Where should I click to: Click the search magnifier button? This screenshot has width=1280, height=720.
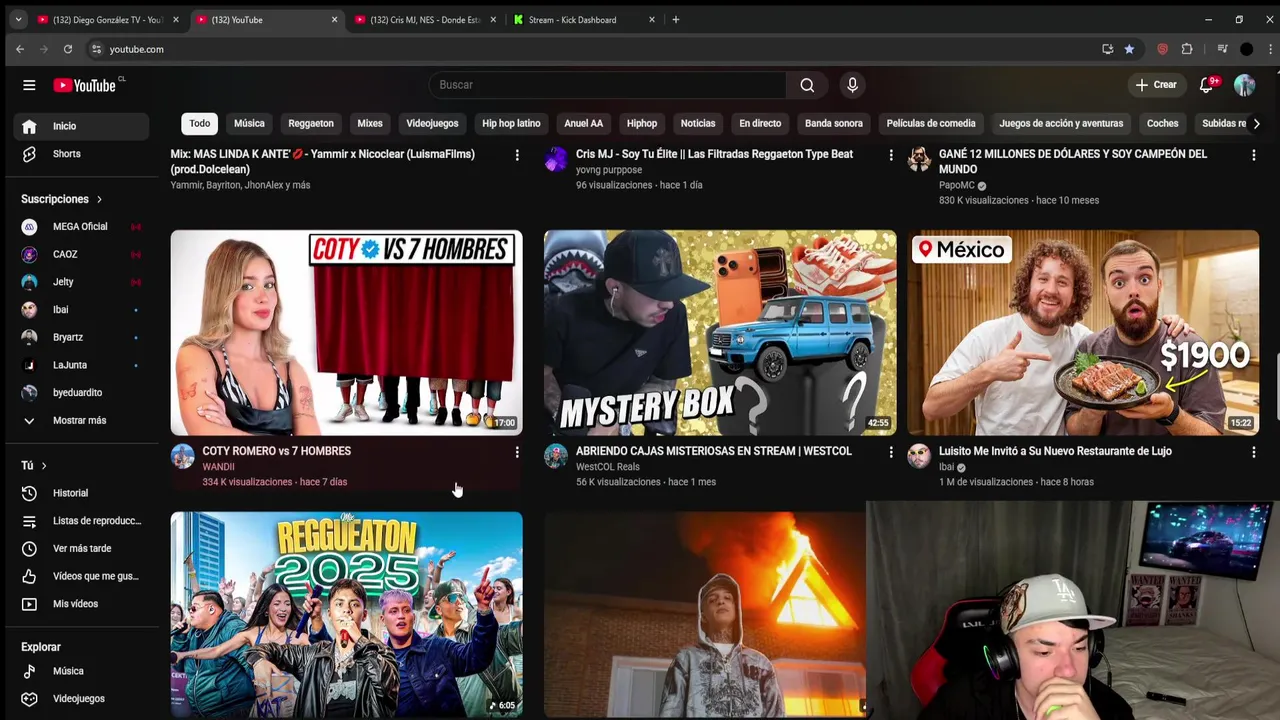coord(807,85)
